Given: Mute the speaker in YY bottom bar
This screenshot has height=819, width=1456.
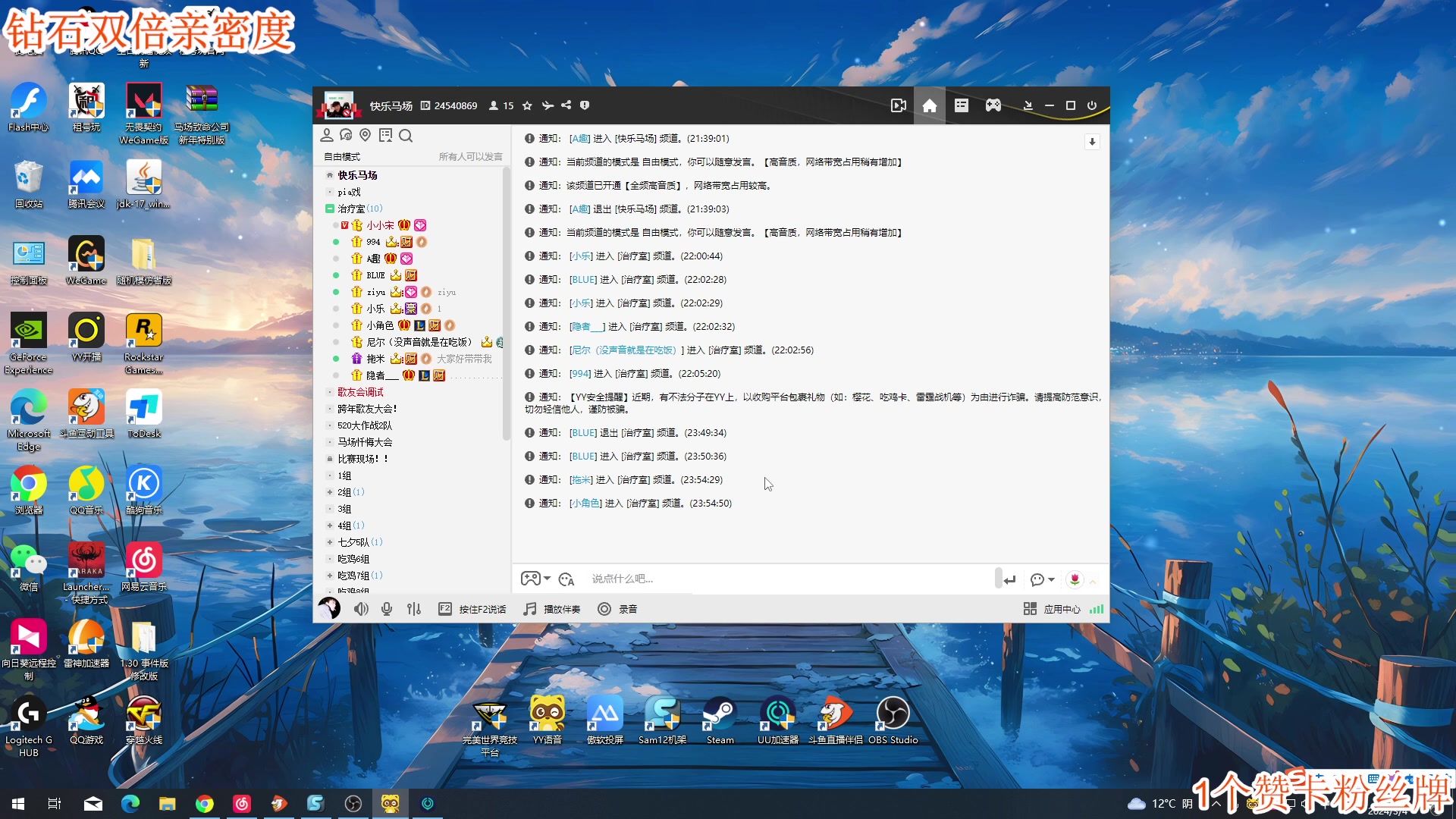Looking at the screenshot, I should pyautogui.click(x=361, y=609).
